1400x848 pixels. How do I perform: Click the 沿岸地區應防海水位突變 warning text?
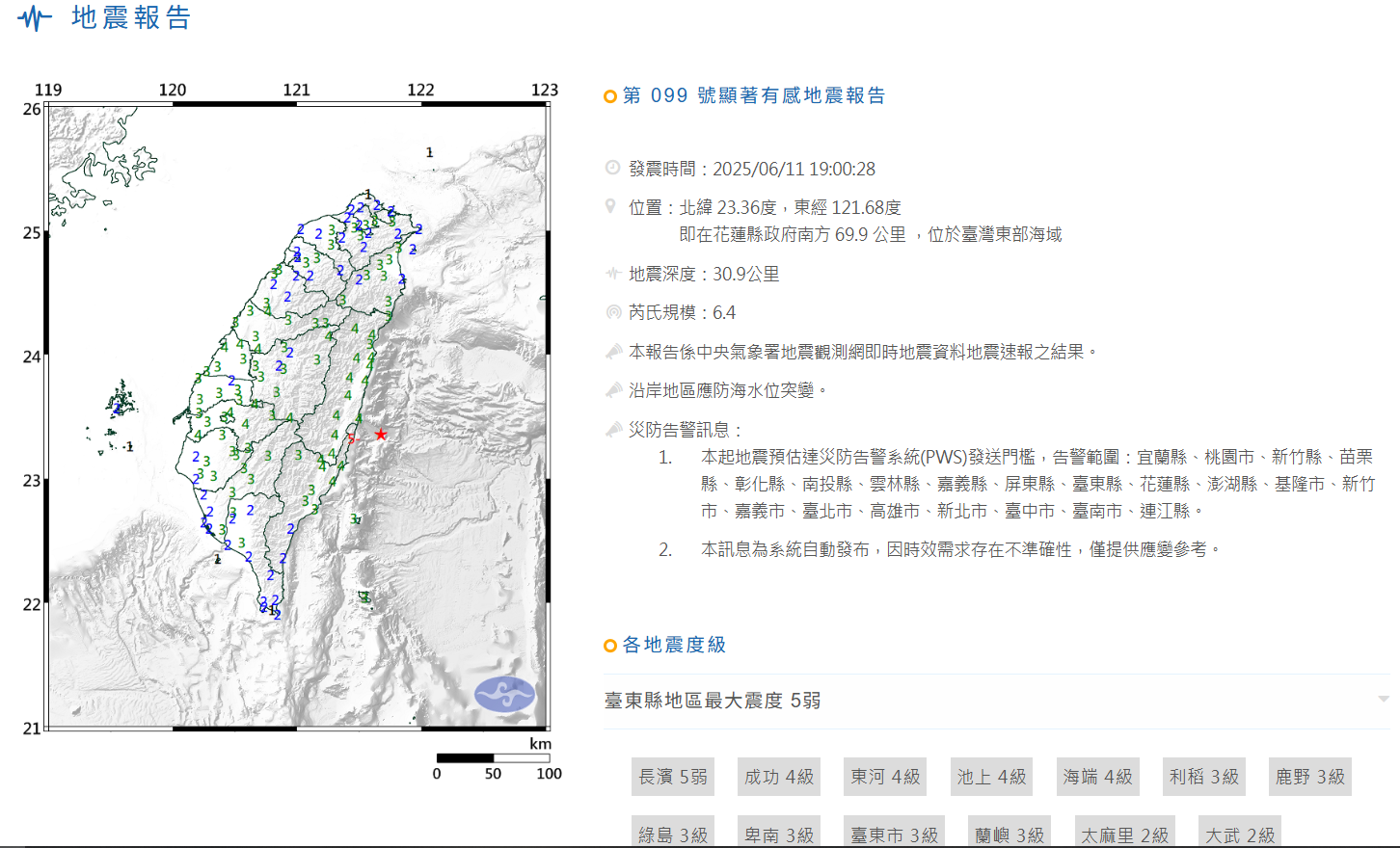pos(728,390)
